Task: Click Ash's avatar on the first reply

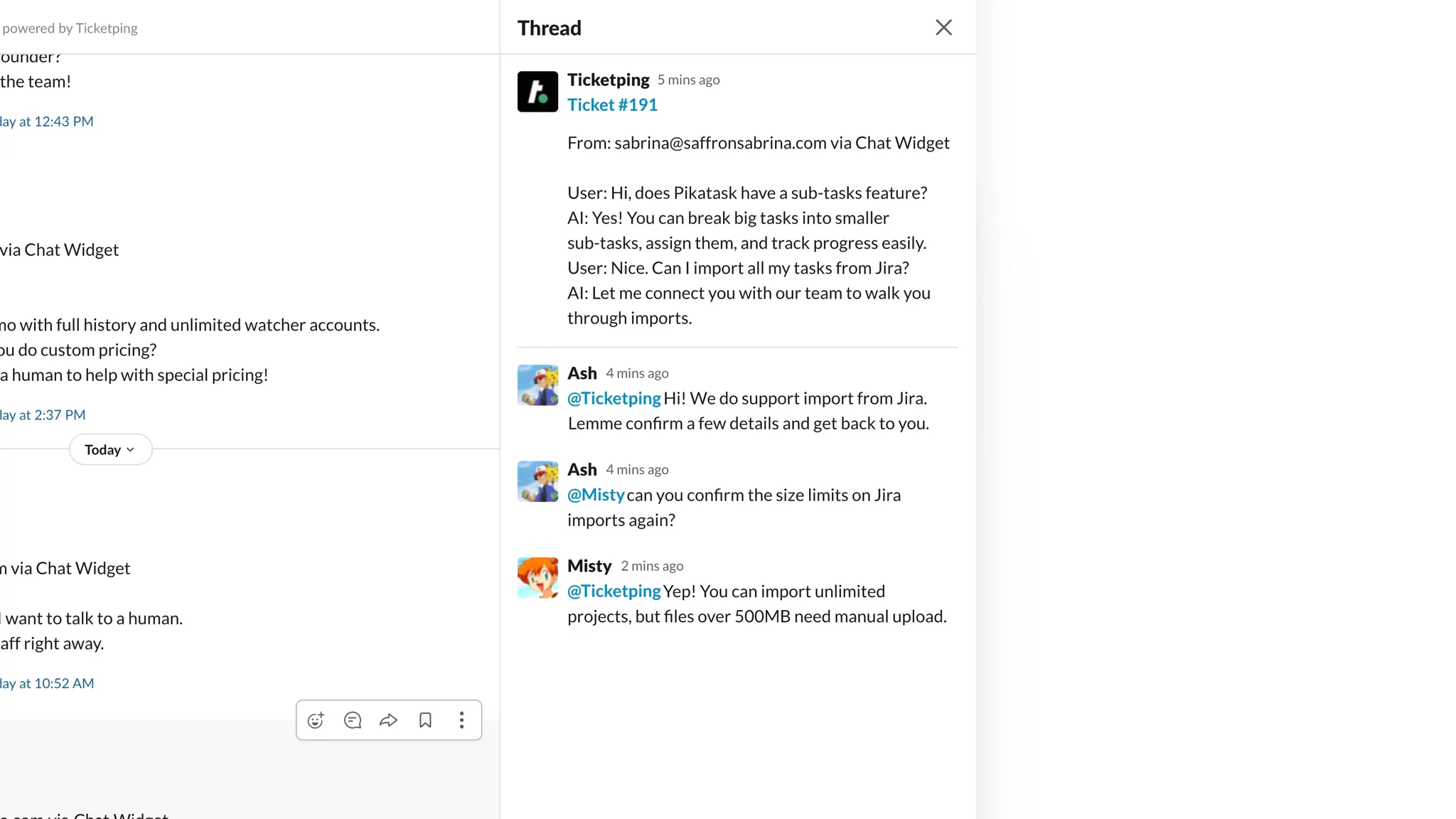Action: 537,385
